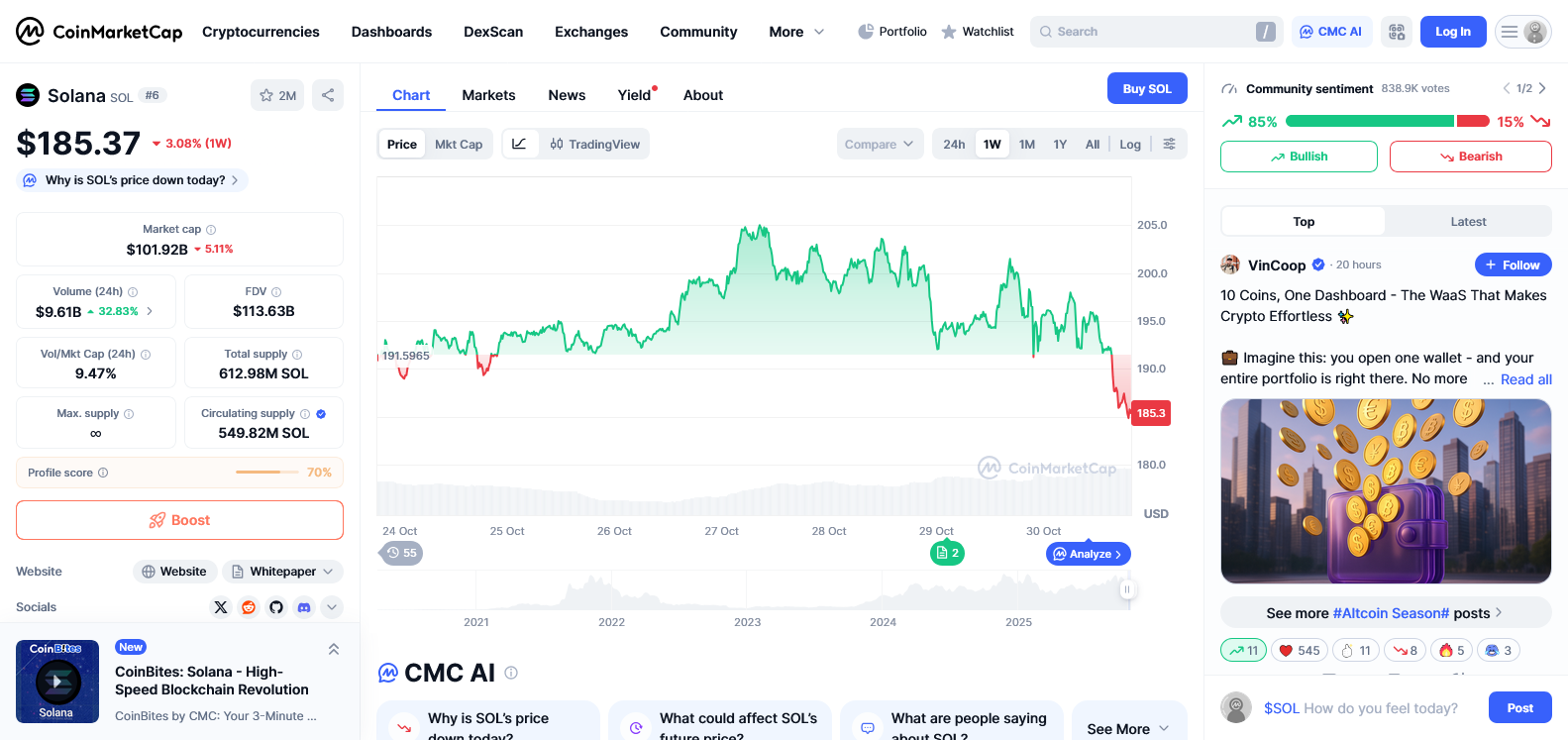Click the share icon beside Solana
Image resolution: width=1568 pixels, height=740 pixels.
(x=328, y=95)
